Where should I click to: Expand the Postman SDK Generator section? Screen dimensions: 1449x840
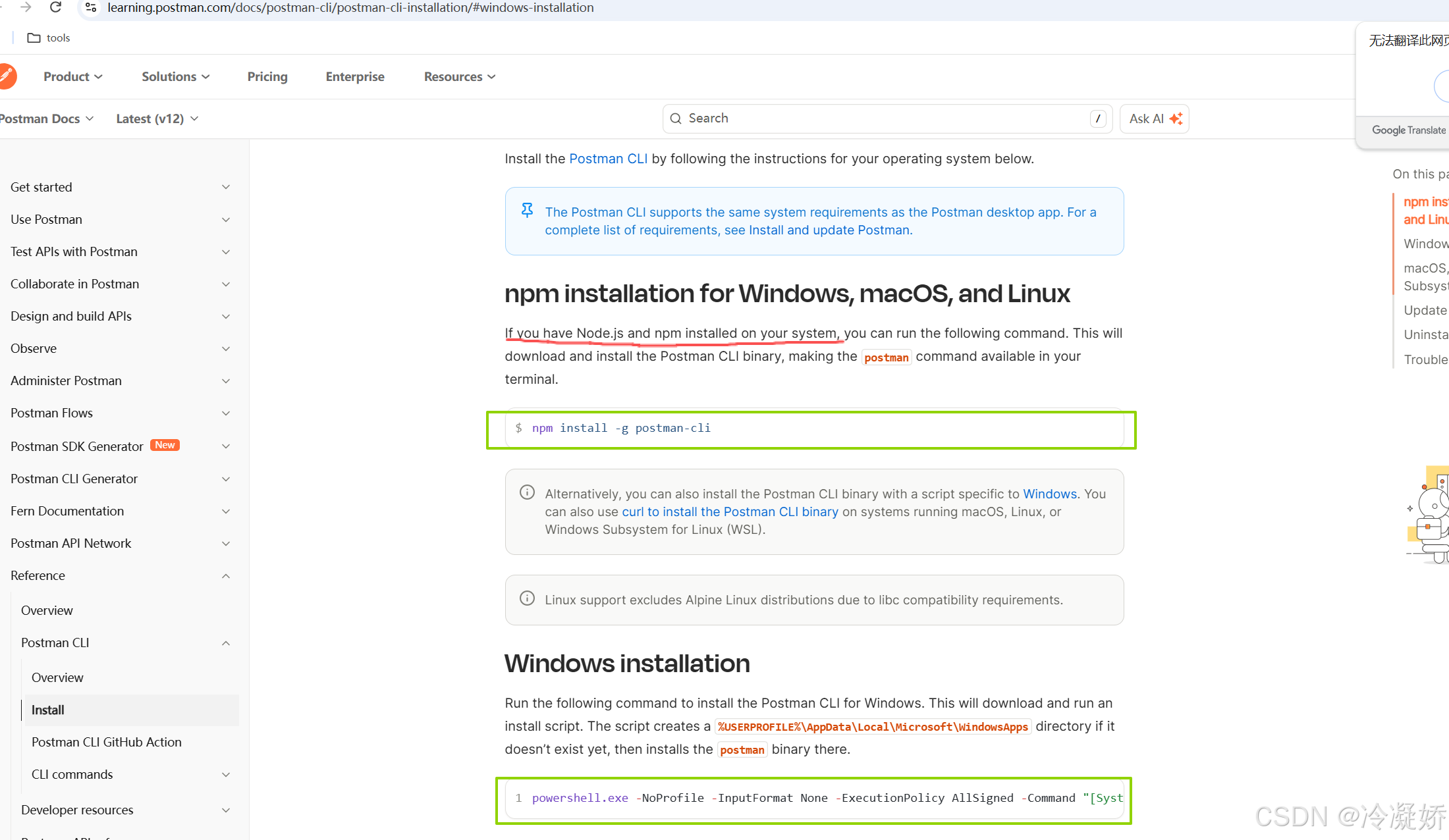[x=226, y=446]
